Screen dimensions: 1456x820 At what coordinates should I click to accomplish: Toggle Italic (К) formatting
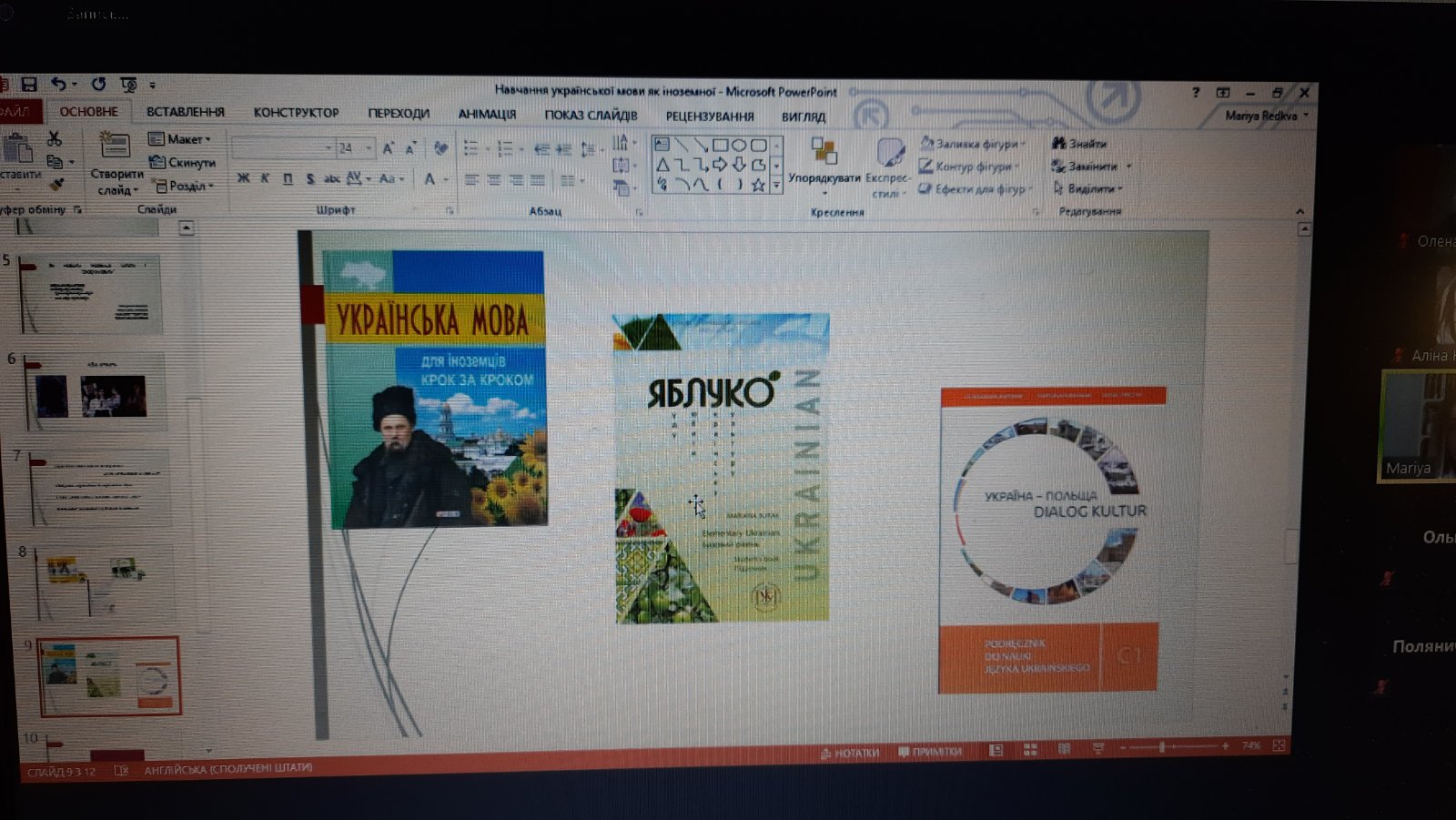click(x=265, y=178)
